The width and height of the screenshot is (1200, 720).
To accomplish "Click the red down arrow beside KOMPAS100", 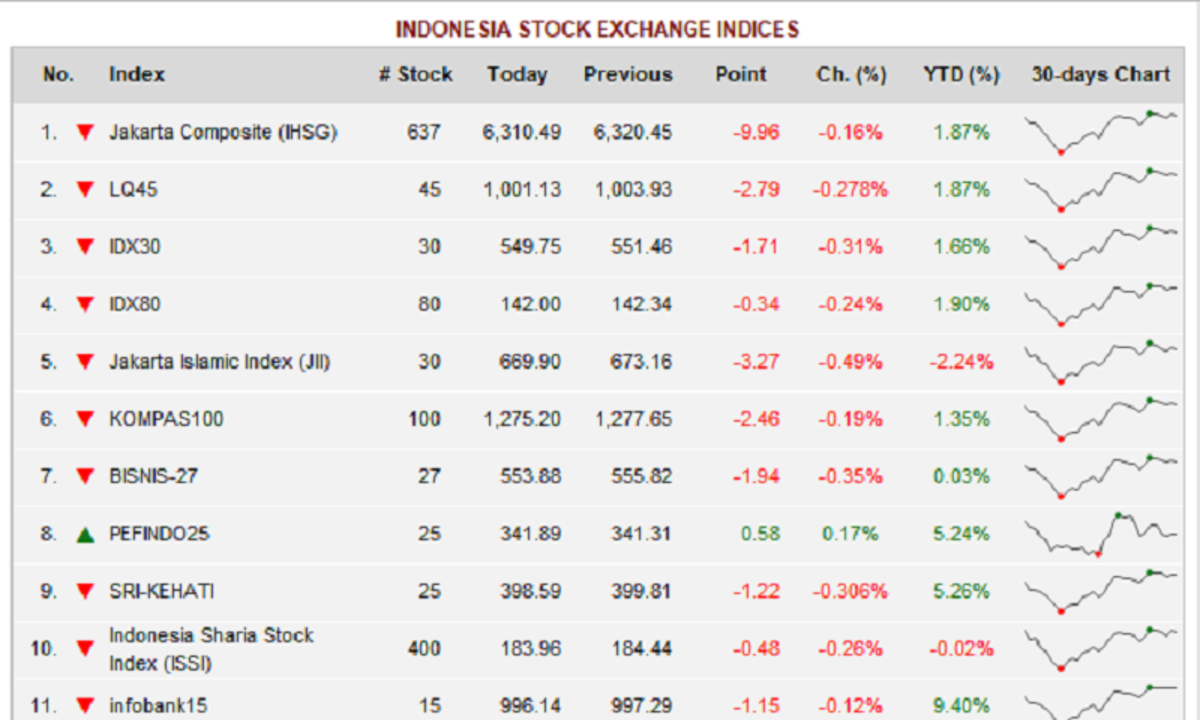I will 85,419.
